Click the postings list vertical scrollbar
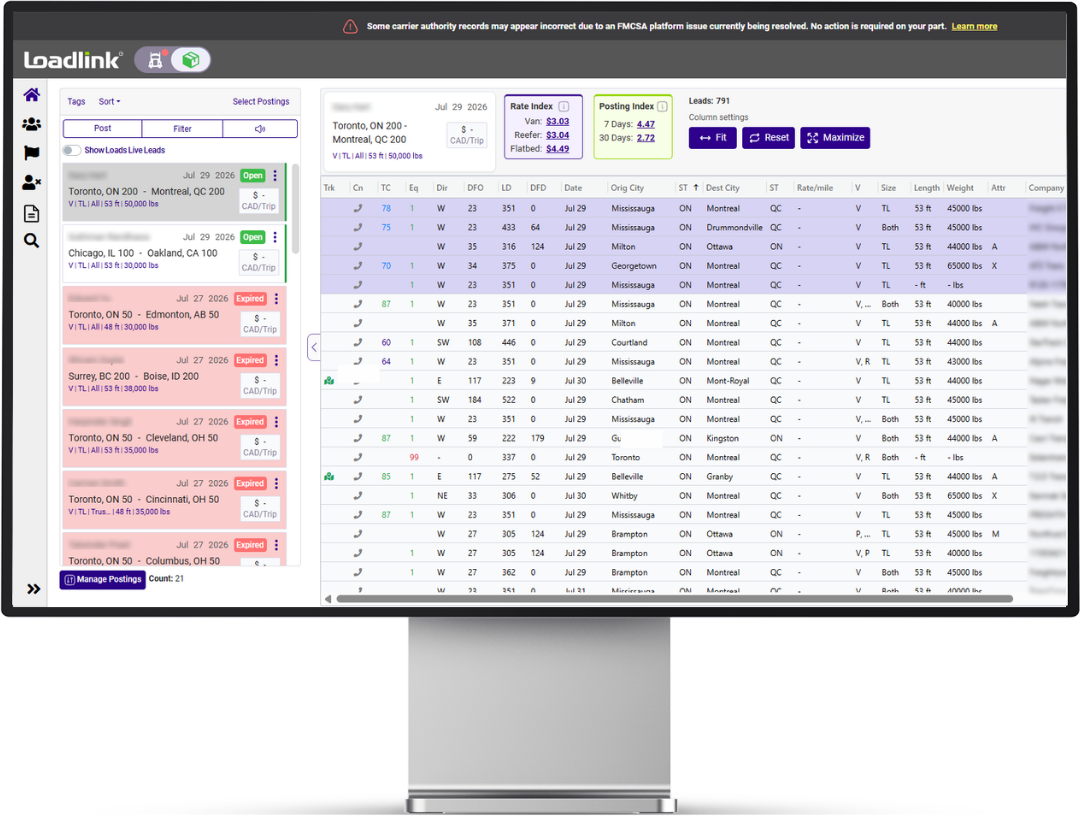 click(x=295, y=209)
